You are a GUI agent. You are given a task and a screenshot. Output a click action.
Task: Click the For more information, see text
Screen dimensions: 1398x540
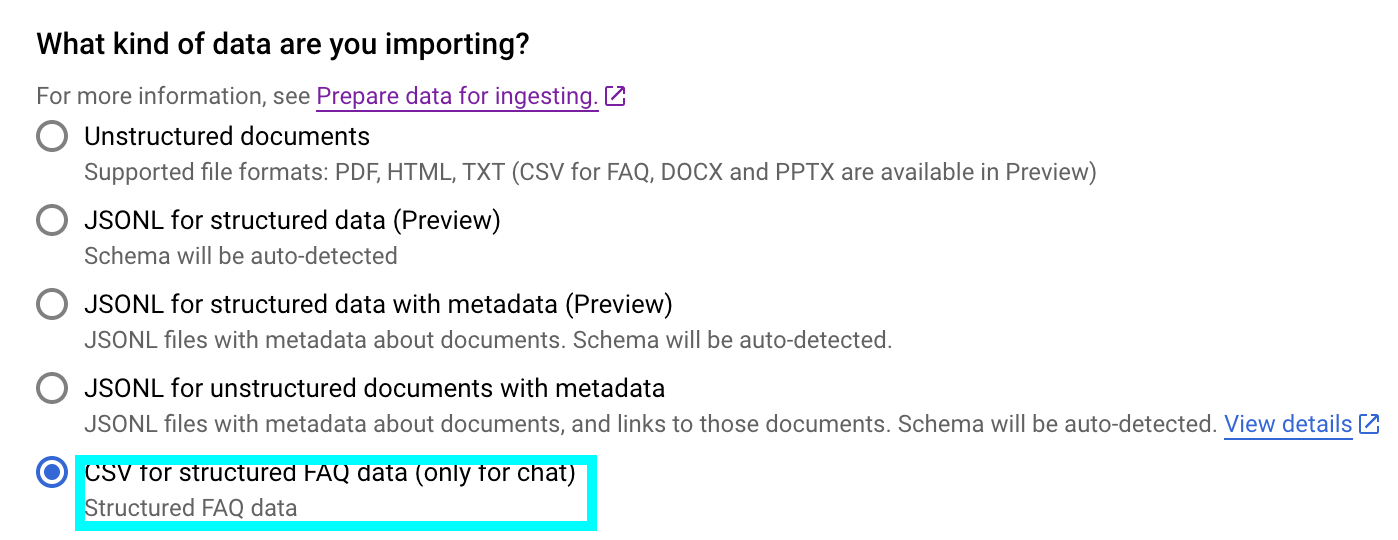click(x=174, y=97)
